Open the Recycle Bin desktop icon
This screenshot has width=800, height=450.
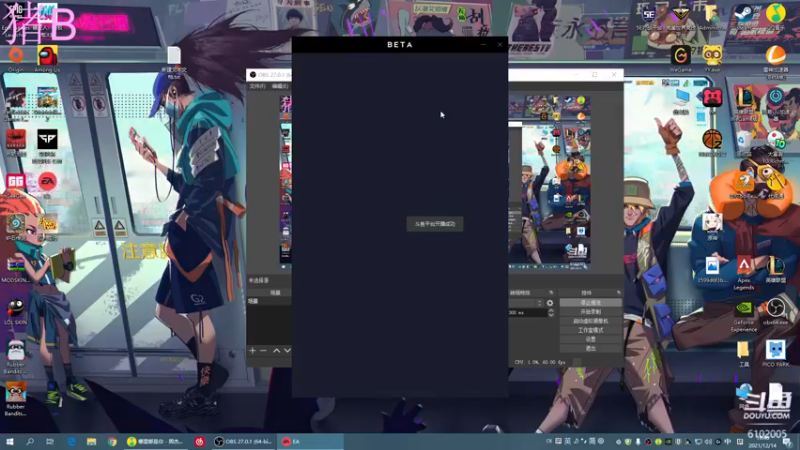pos(743,139)
